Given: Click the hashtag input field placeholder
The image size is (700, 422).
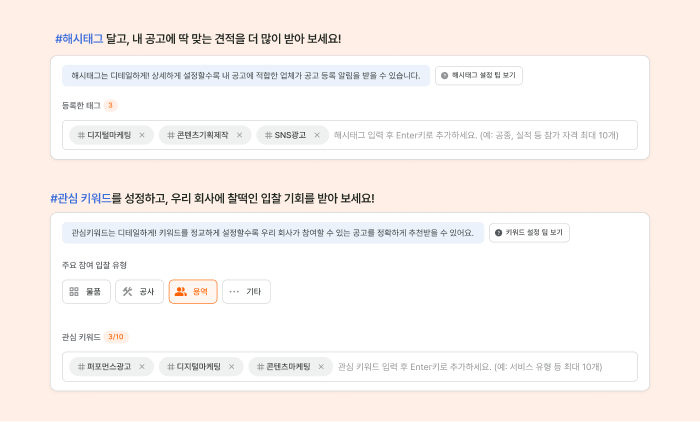Looking at the screenshot, I should (x=476, y=135).
